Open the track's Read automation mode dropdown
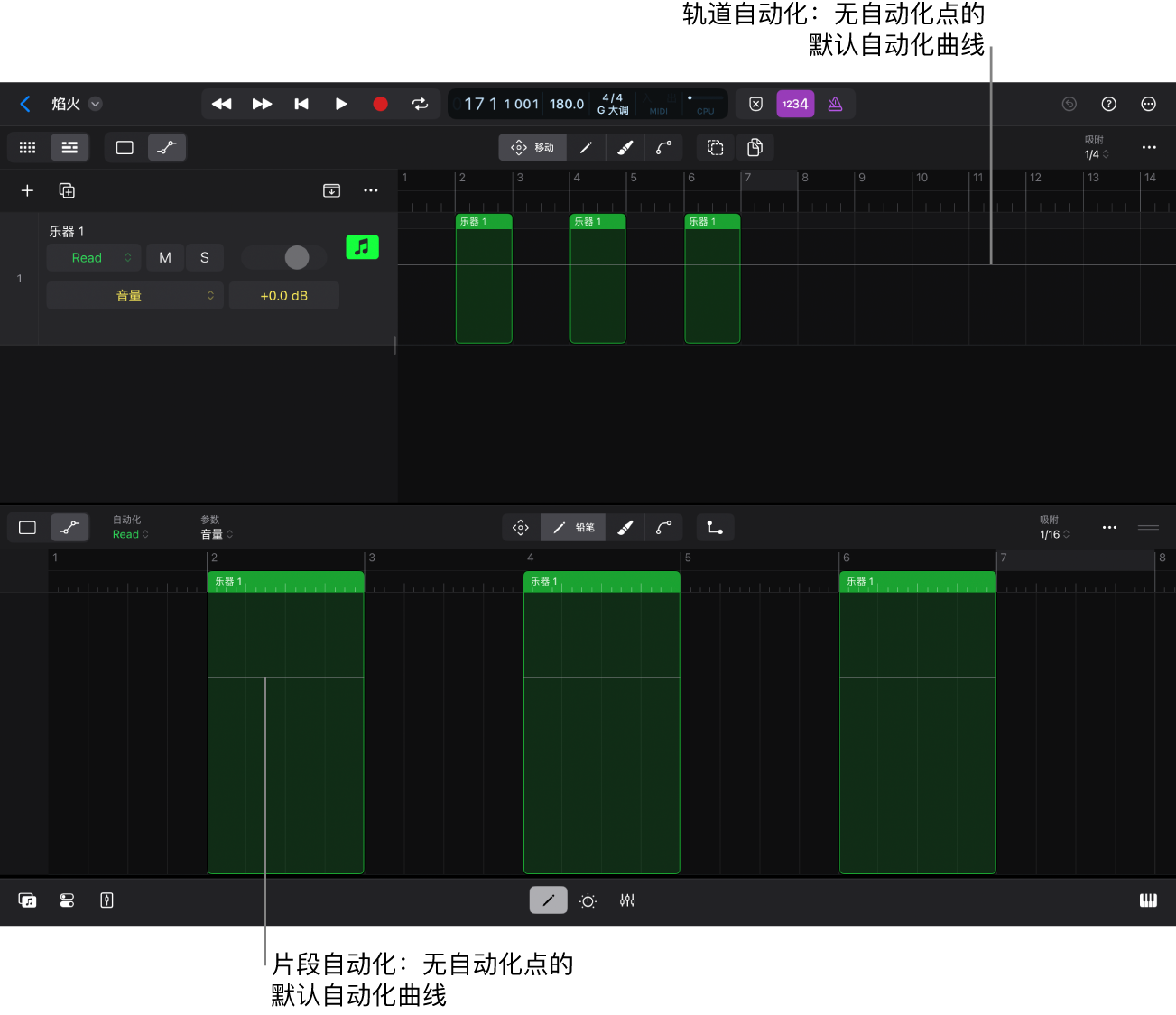 94,257
